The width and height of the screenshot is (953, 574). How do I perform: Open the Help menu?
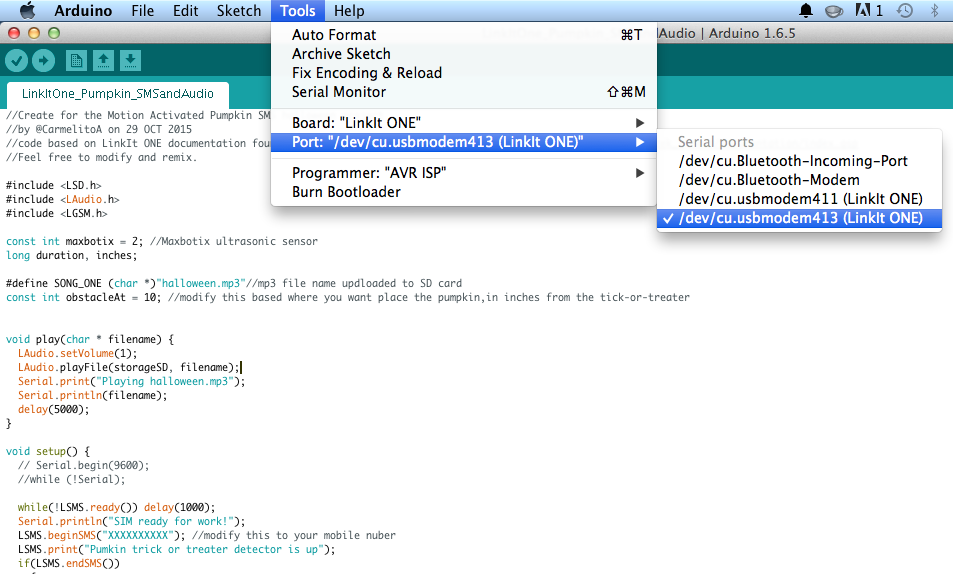click(x=349, y=10)
